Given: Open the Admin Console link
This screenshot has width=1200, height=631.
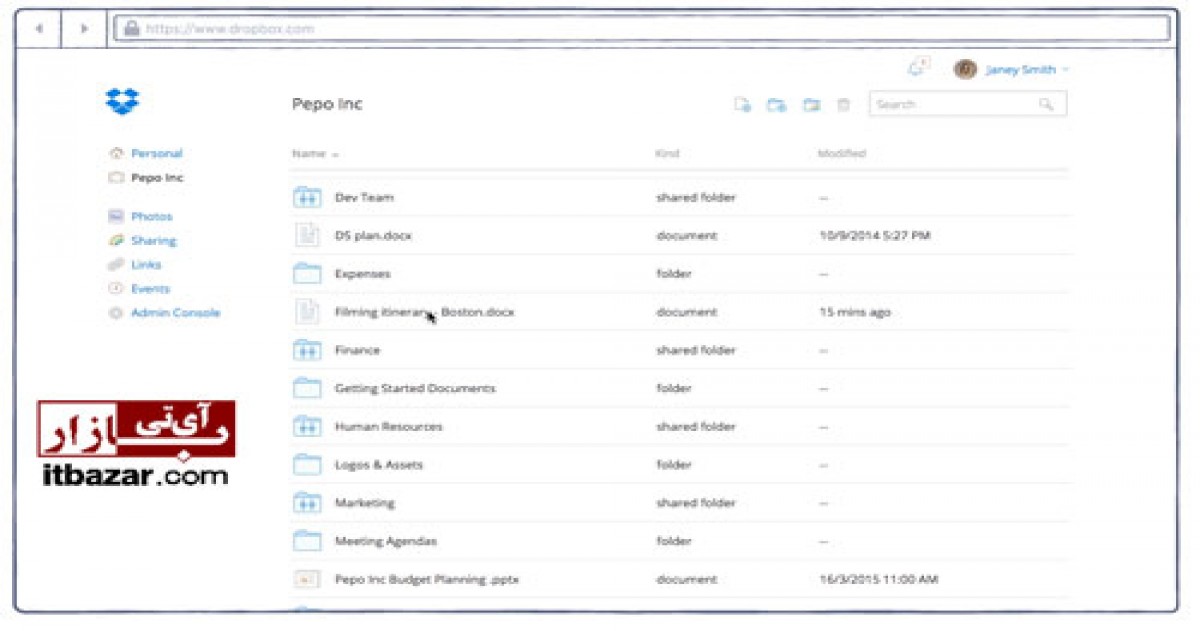Looking at the screenshot, I should point(175,313).
